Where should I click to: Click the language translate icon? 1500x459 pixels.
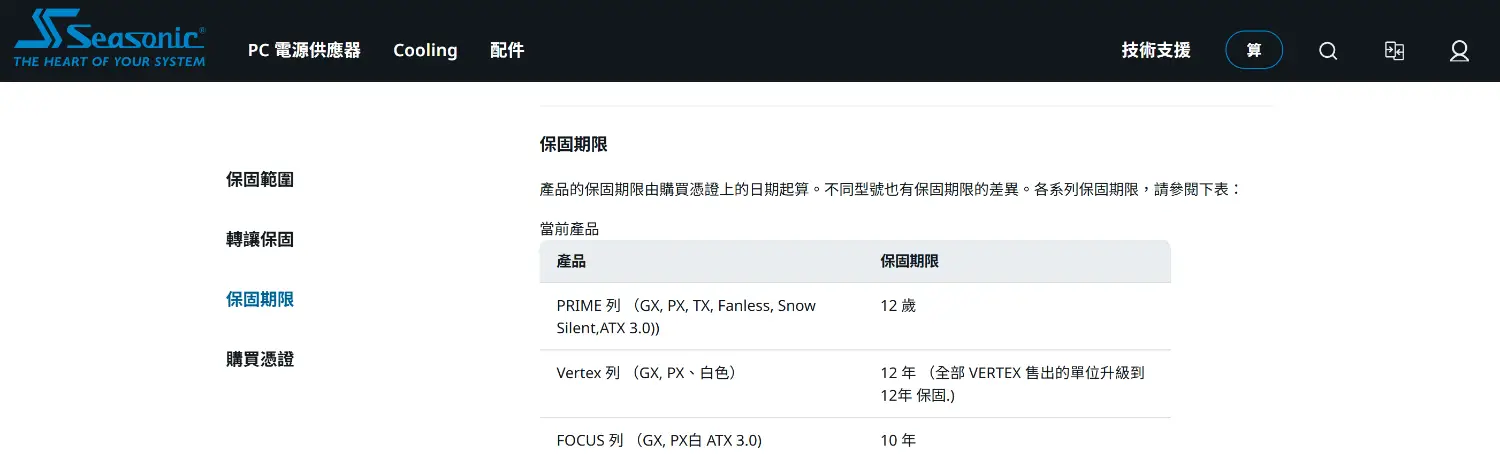(1394, 50)
